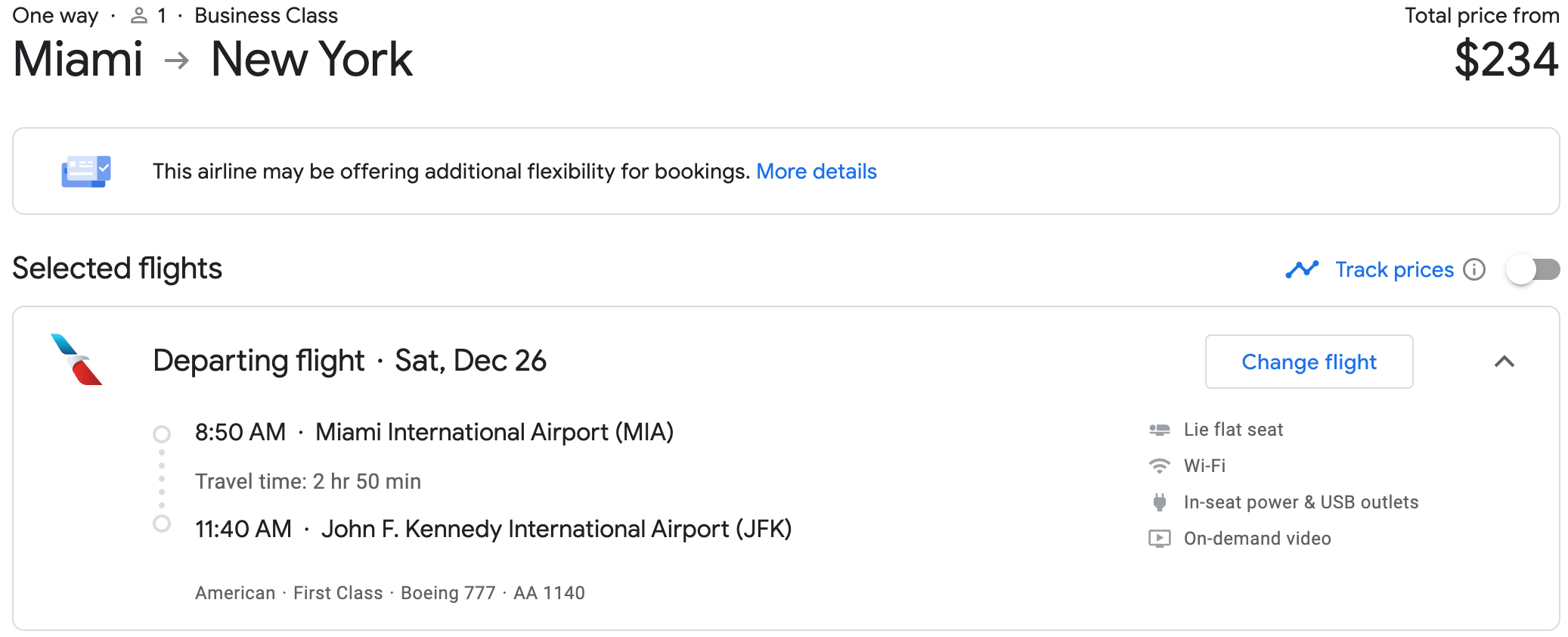This screenshot has height=637, width=1568.
Task: Click the American Airlines logo icon
Action: (x=77, y=360)
